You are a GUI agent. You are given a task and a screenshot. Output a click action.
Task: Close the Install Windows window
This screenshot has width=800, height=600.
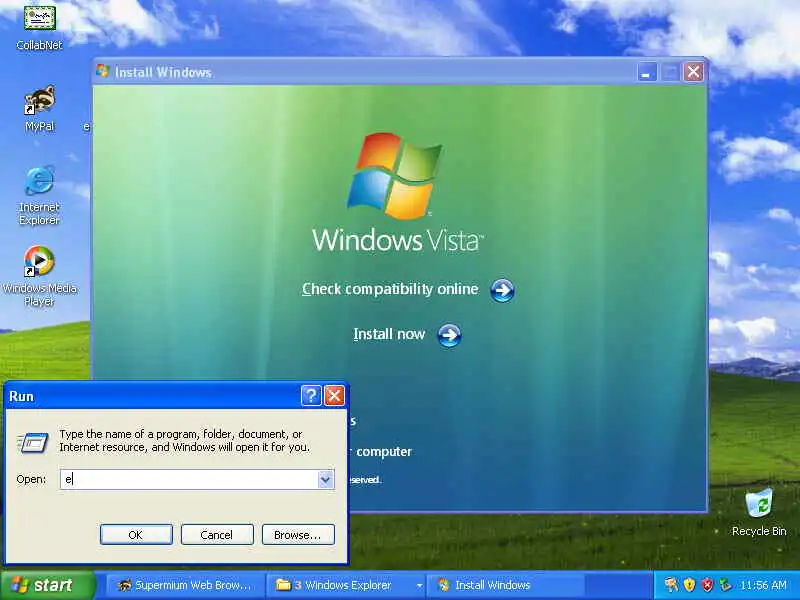(x=693, y=72)
